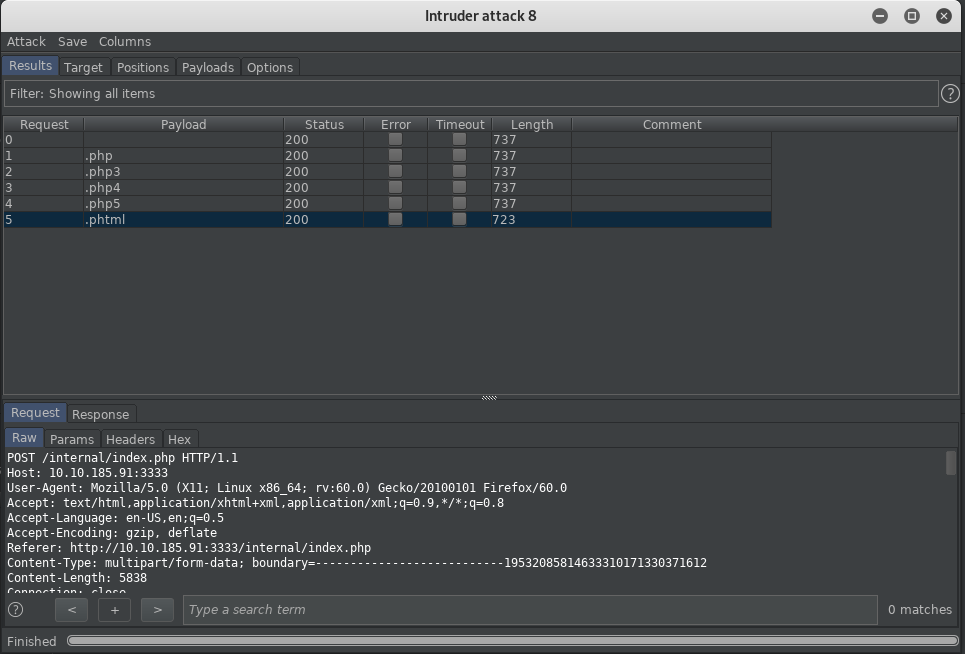Select the .php4 payload cell
This screenshot has width=965, height=654.
tap(183, 188)
